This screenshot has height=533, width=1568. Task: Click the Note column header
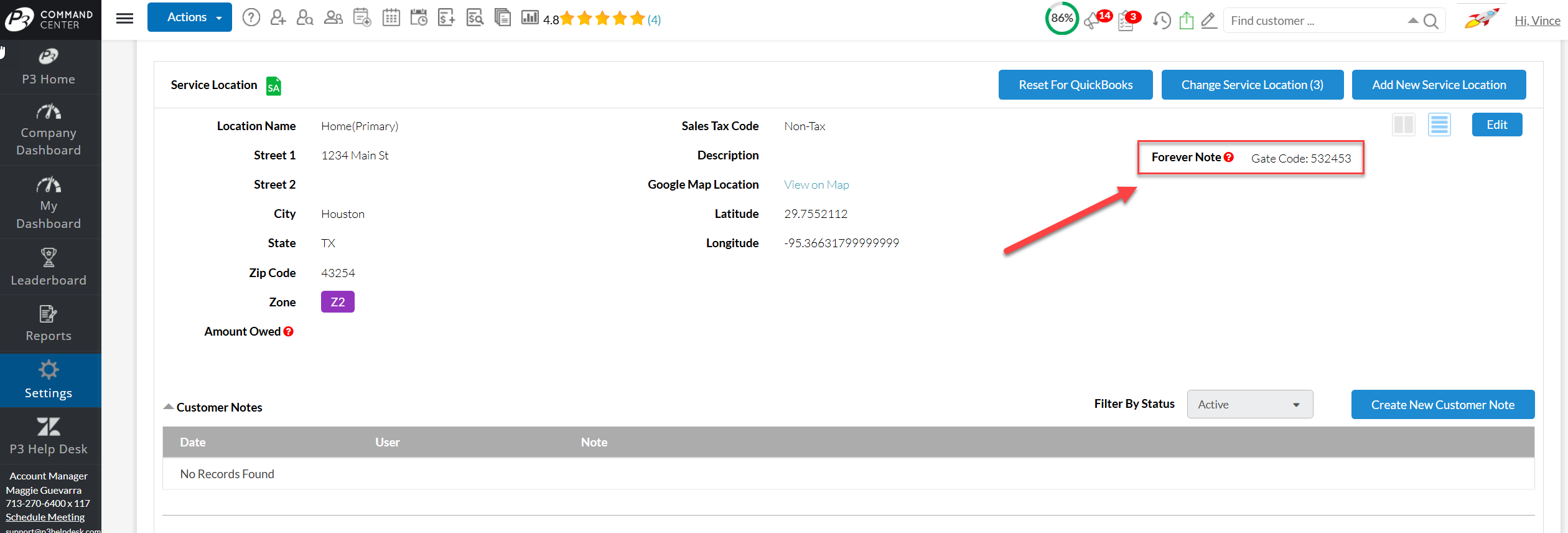pos(594,442)
